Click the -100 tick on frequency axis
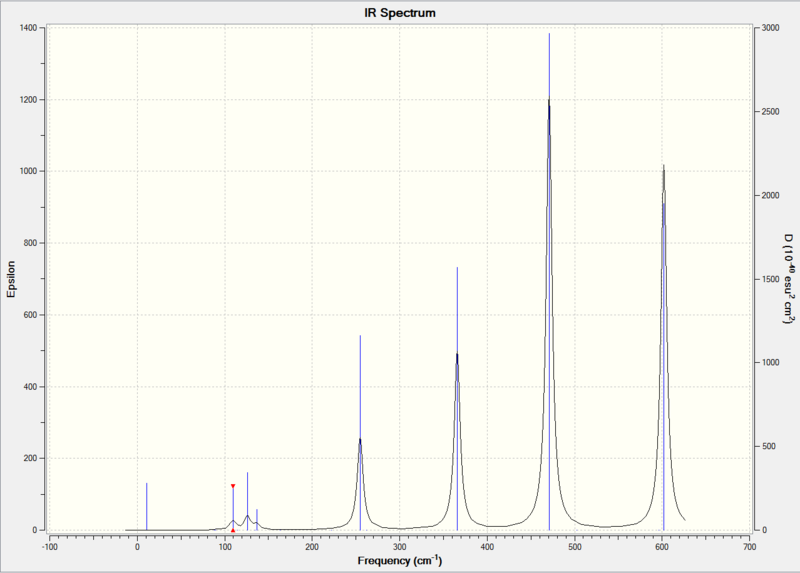Image resolution: width=800 pixels, height=573 pixels. [x=49, y=547]
